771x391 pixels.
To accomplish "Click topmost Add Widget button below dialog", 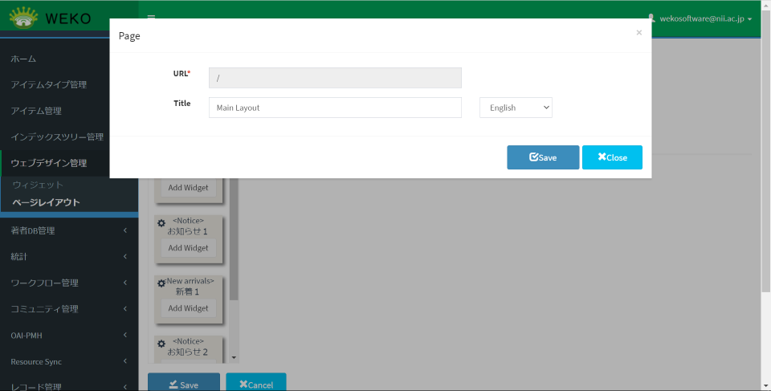I will tap(188, 187).
